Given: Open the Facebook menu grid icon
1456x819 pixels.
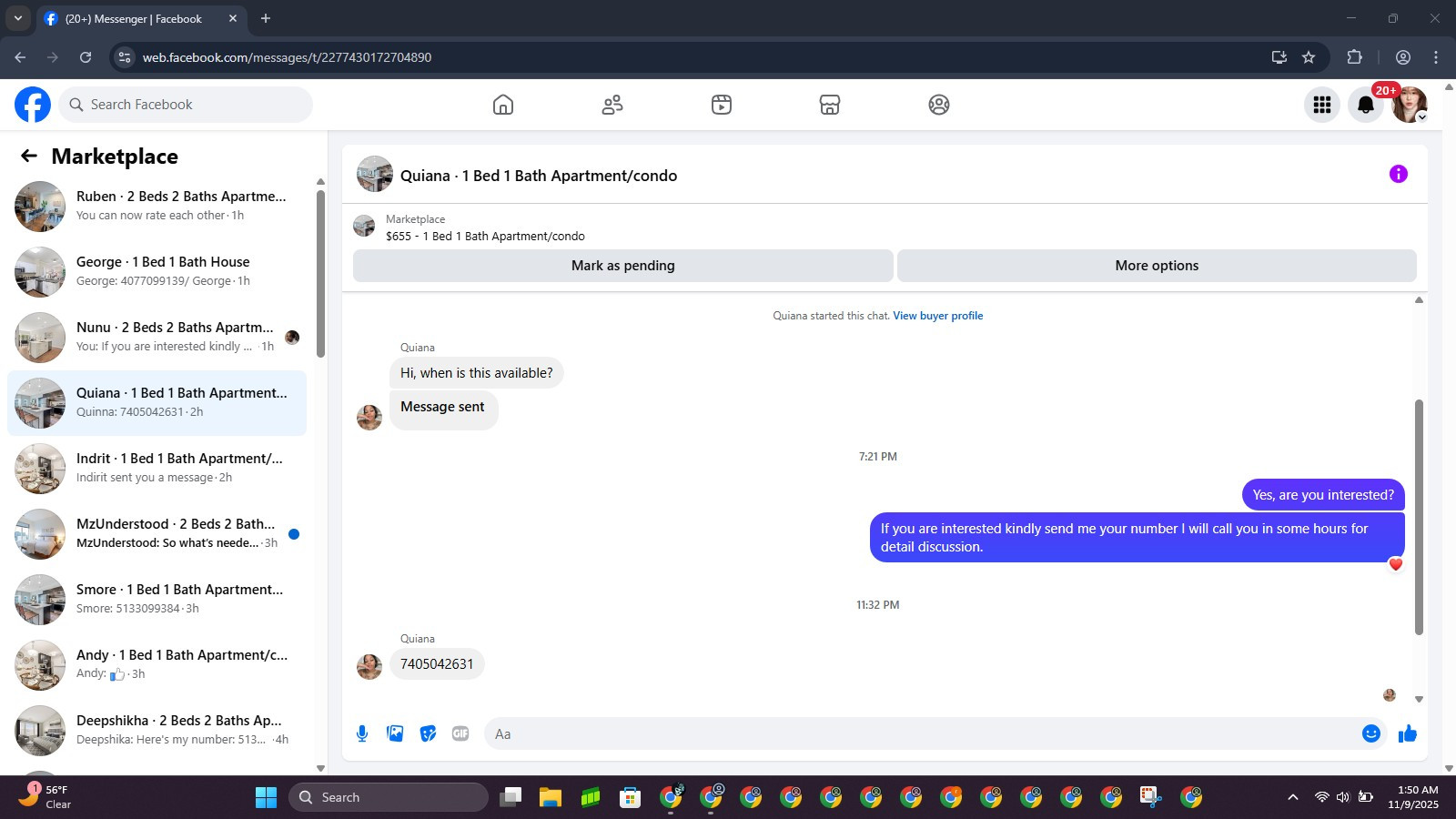Looking at the screenshot, I should pyautogui.click(x=1322, y=105).
